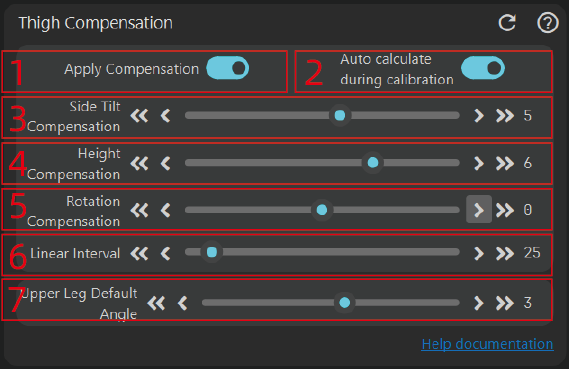This screenshot has height=369, width=569.
Task: Click Linear Interval double-right arrow
Action: 505,253
